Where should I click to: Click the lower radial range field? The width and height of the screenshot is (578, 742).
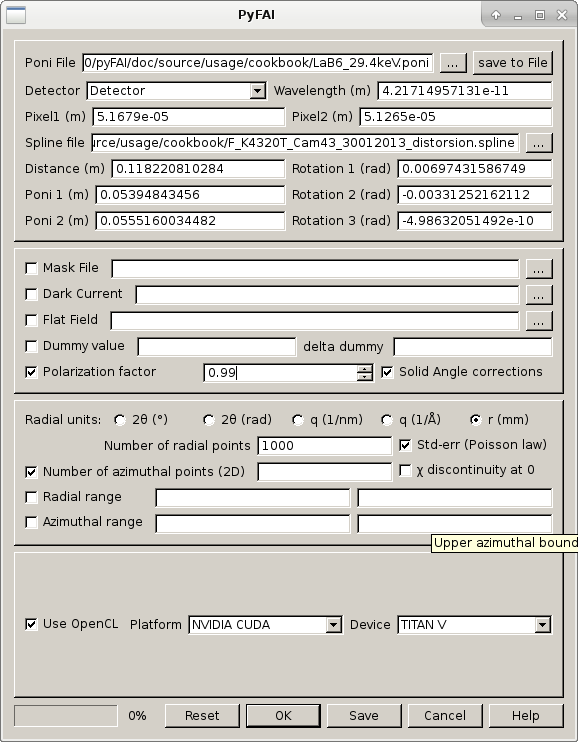tap(253, 498)
